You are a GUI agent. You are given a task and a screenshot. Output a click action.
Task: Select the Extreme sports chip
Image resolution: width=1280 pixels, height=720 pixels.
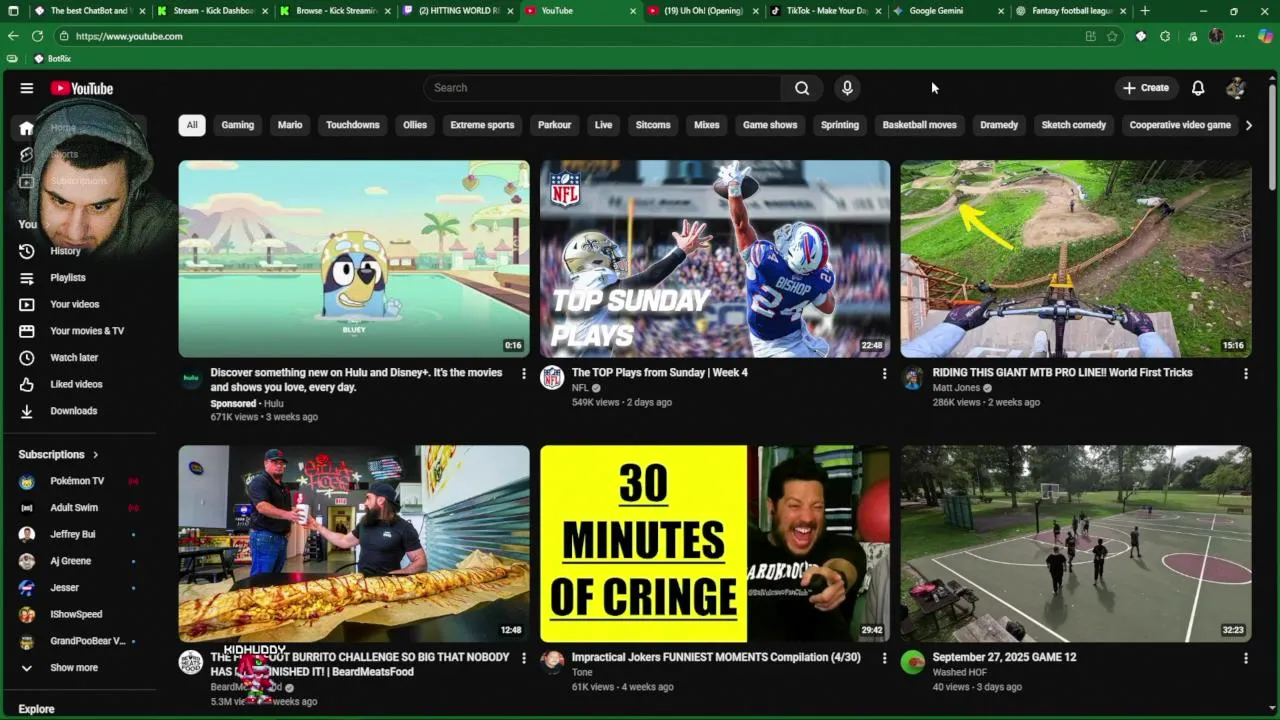tap(482, 125)
